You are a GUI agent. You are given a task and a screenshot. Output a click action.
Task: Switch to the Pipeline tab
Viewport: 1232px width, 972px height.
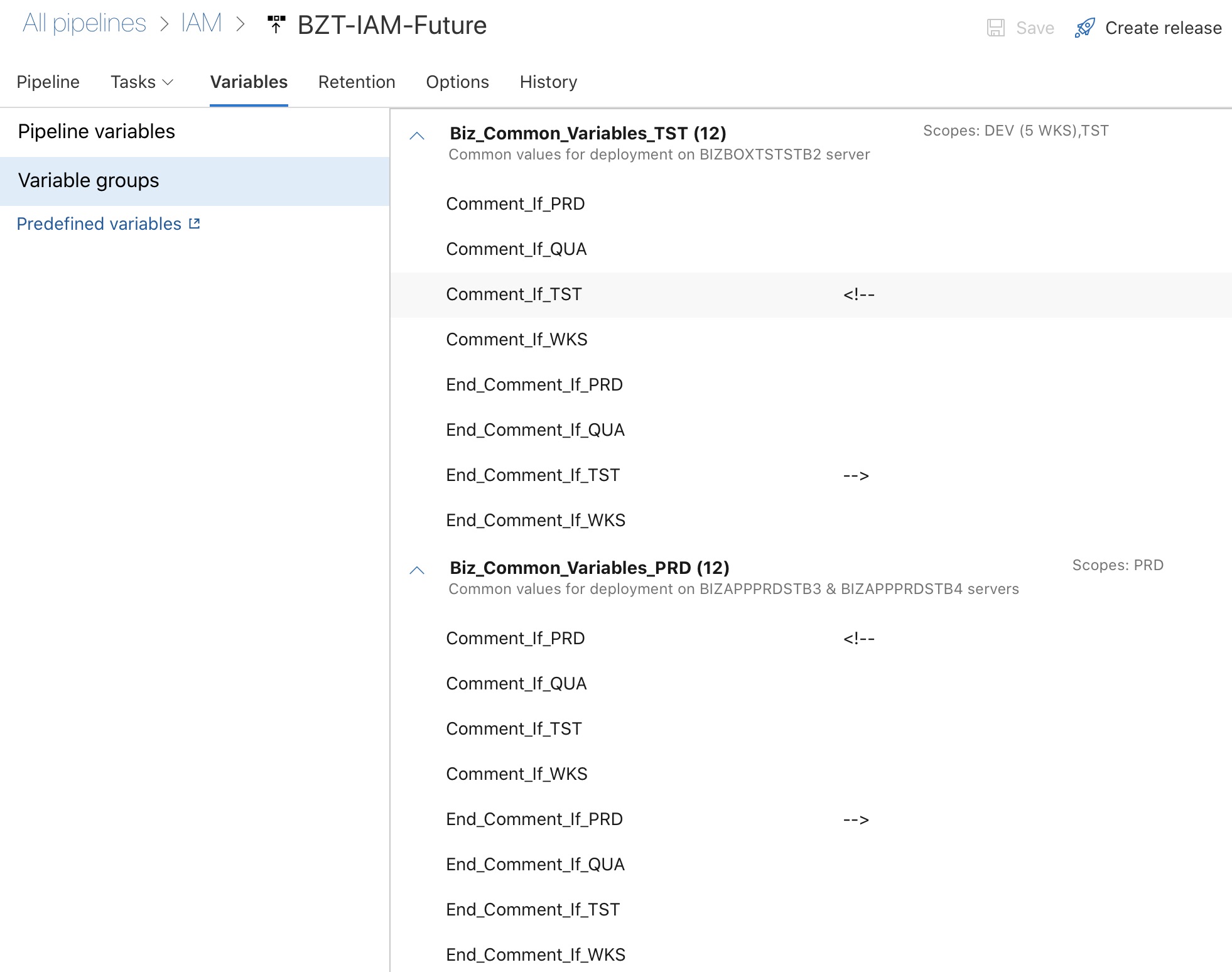tap(48, 82)
